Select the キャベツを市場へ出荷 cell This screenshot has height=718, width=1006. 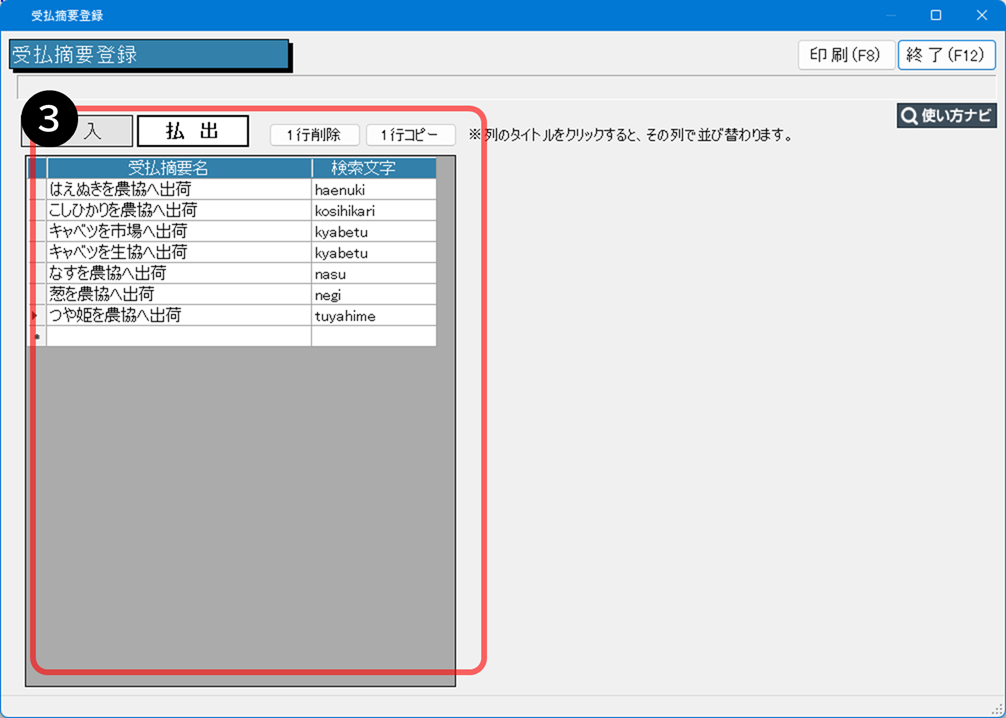(179, 231)
